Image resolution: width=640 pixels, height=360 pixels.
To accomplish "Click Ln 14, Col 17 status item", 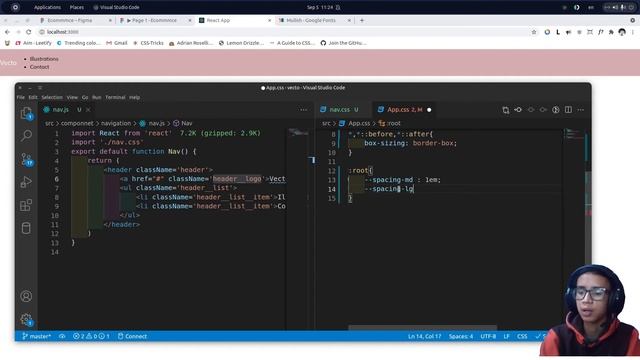I will [424, 336].
